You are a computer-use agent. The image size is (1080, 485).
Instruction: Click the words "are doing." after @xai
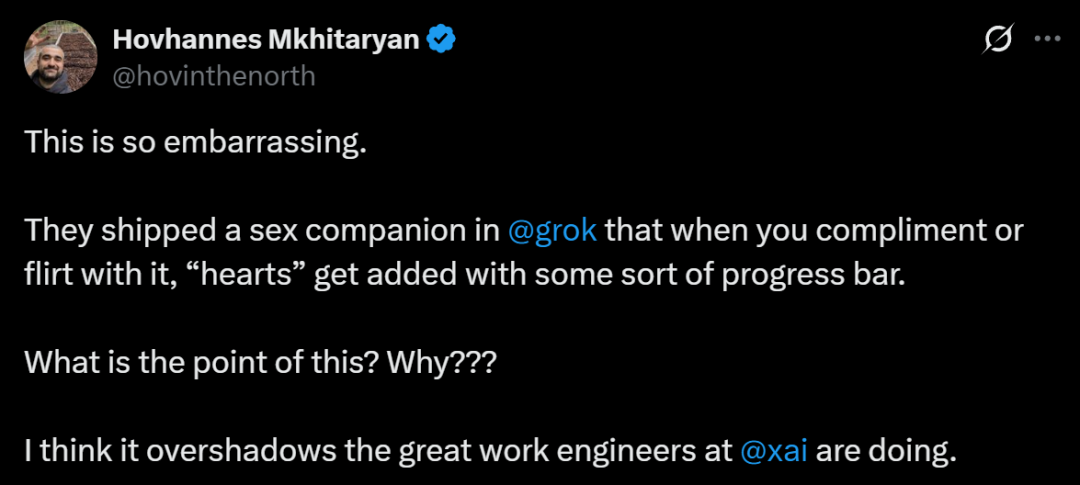tap(887, 451)
